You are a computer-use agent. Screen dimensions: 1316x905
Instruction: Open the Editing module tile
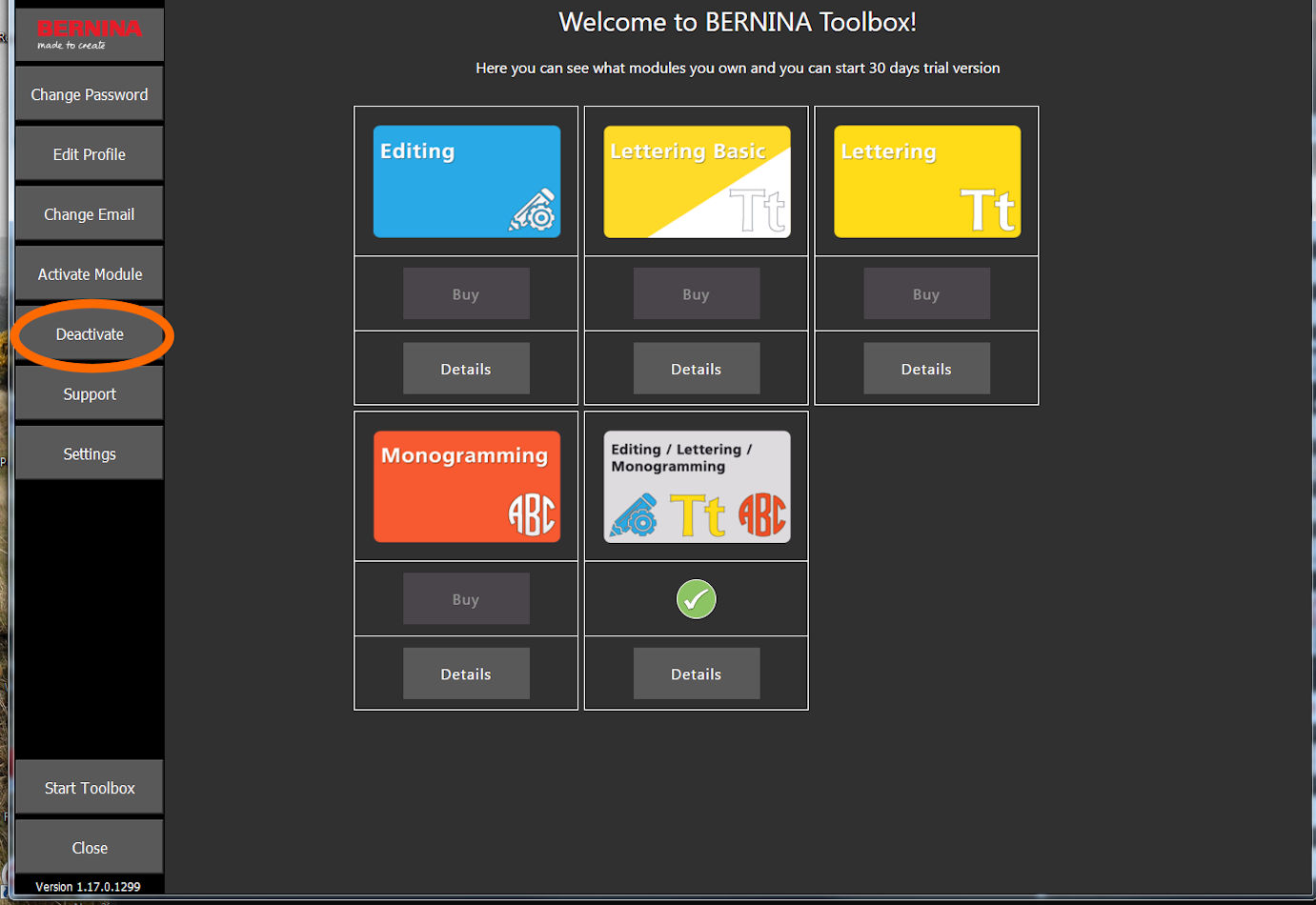pos(467,181)
